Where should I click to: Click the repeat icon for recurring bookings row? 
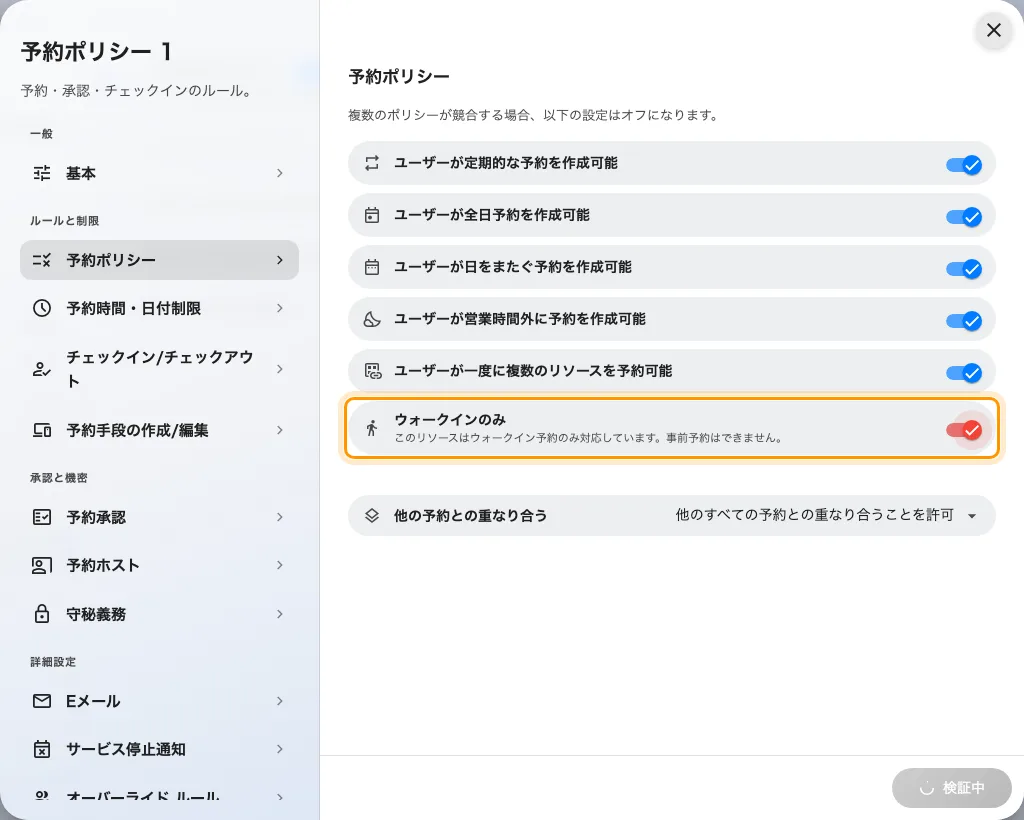pyautogui.click(x=372, y=163)
